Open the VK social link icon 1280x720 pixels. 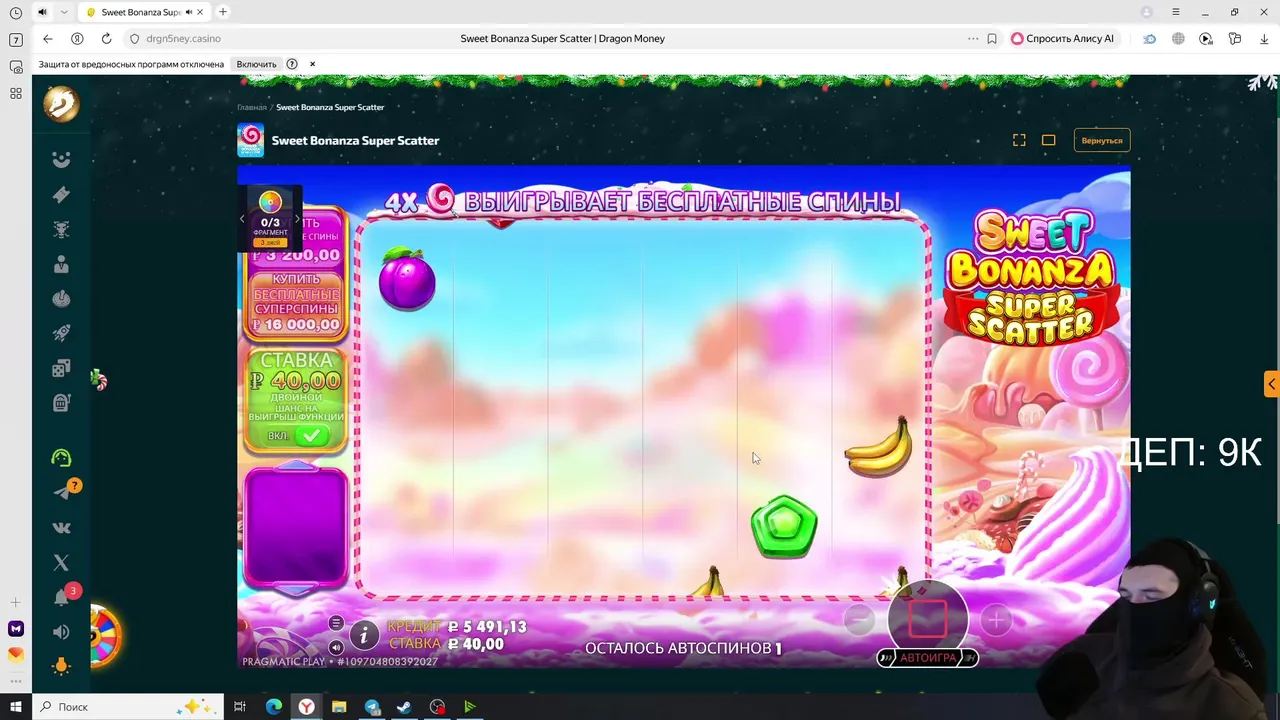click(61, 528)
